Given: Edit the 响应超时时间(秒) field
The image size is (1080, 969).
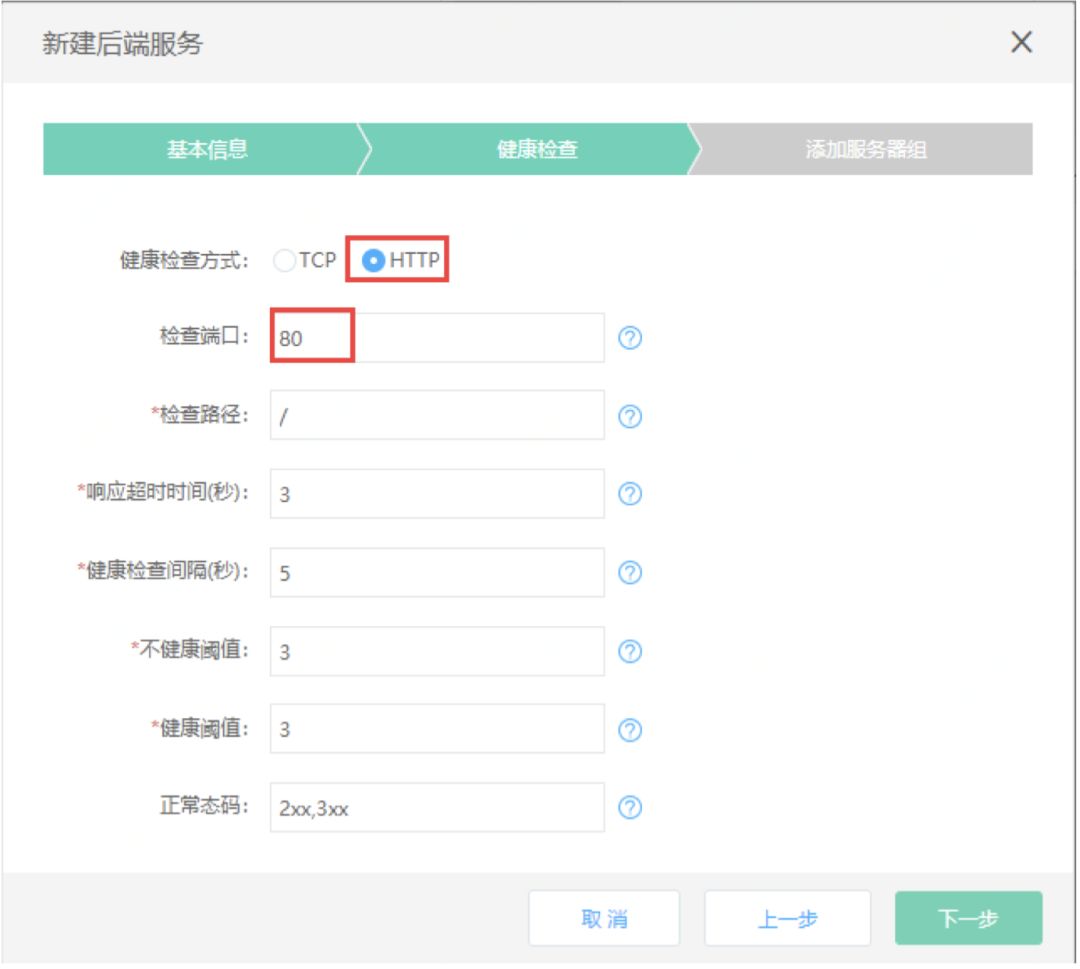Looking at the screenshot, I should point(437,494).
